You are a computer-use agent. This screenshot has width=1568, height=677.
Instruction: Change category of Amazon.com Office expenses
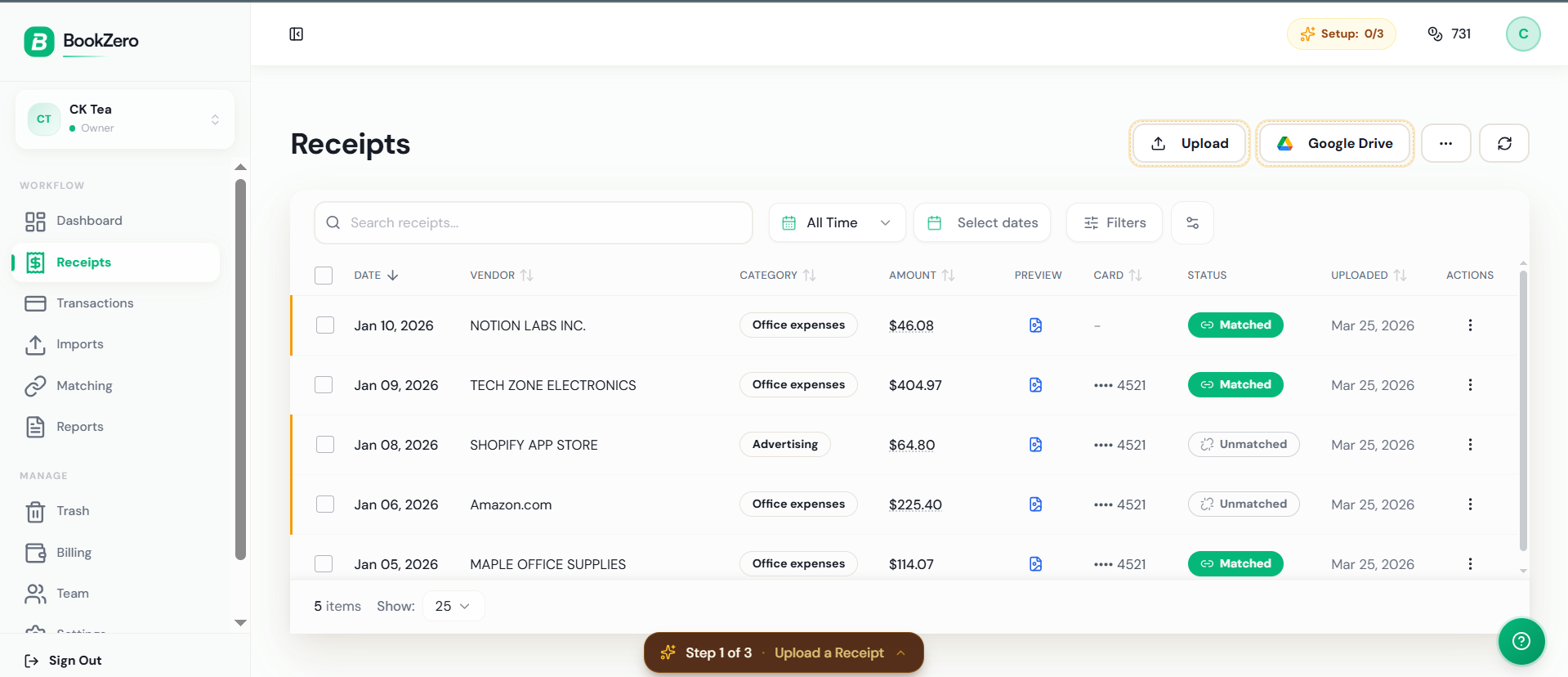(x=798, y=504)
